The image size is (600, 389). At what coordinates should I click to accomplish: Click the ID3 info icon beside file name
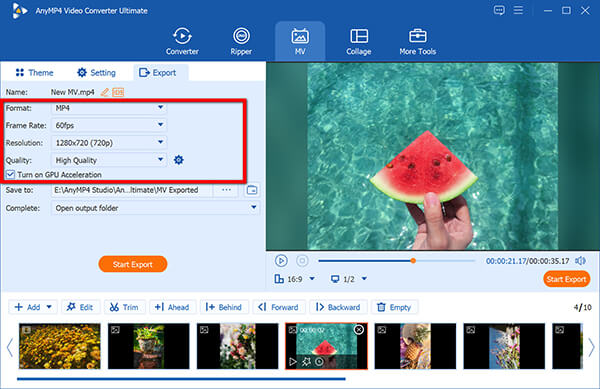pyautogui.click(x=118, y=92)
